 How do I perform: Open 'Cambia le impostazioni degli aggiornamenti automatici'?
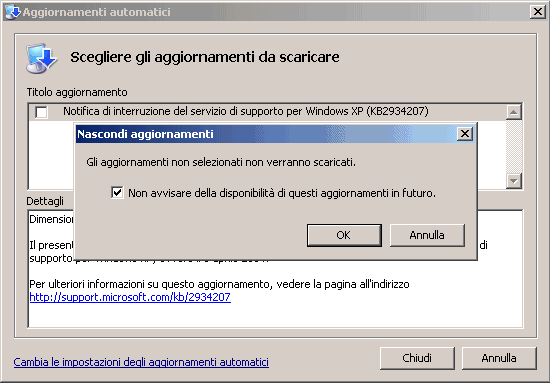click(x=141, y=362)
